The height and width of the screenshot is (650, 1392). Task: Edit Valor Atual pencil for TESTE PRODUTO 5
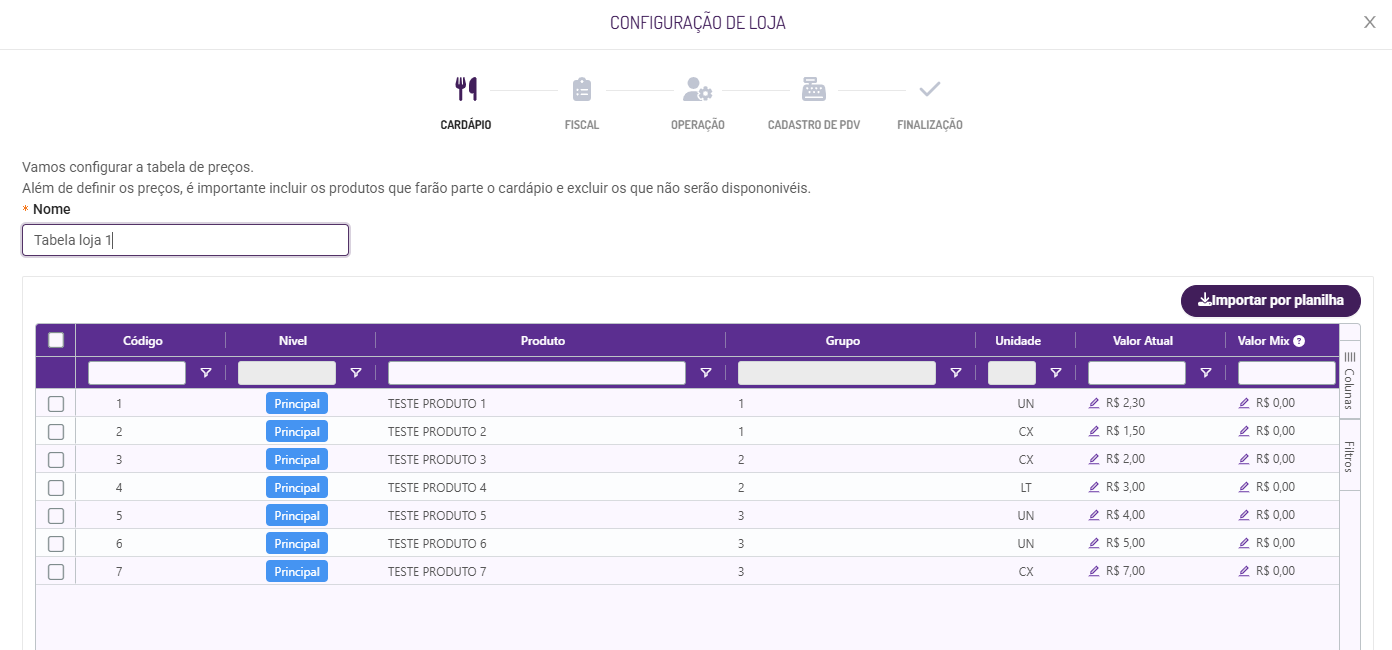pos(1093,515)
